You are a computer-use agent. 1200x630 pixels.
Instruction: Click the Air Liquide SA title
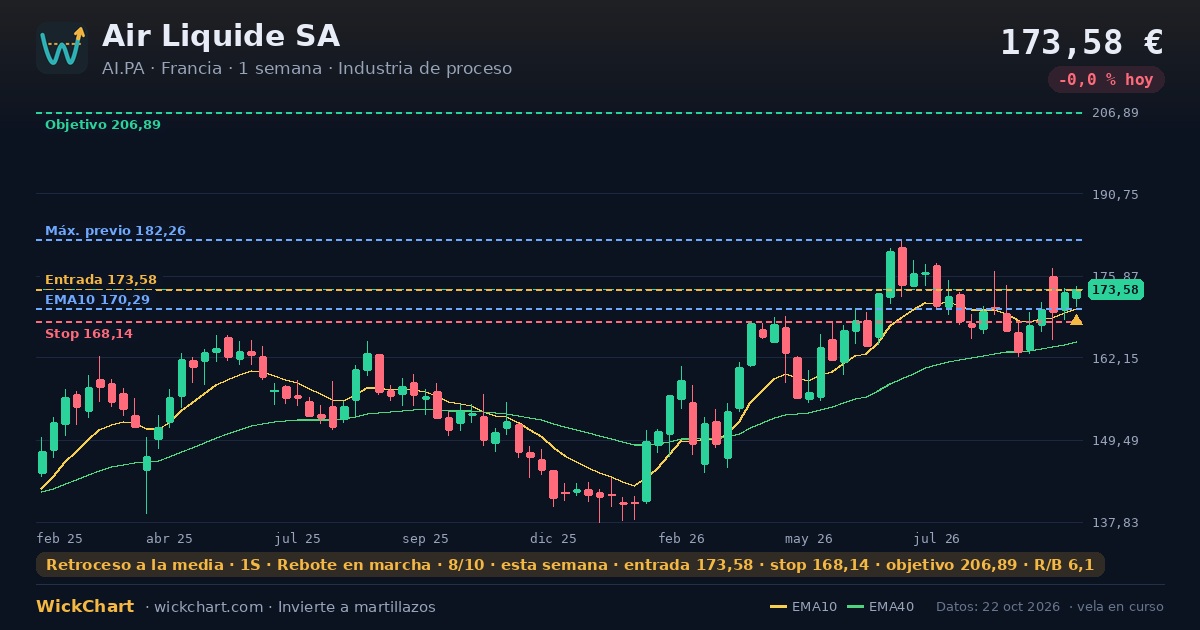point(221,36)
